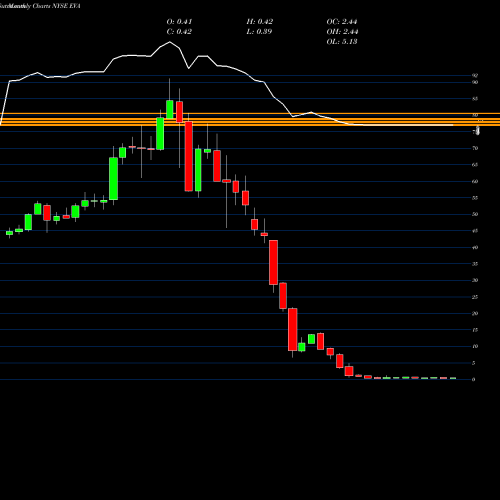Select the open value 'O: 0.41'

click(x=179, y=22)
